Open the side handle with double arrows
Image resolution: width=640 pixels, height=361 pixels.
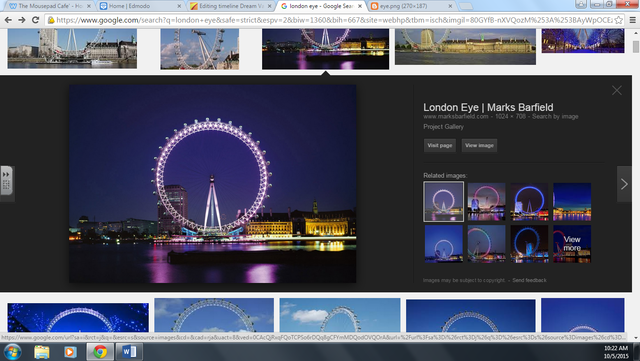(x=7, y=180)
